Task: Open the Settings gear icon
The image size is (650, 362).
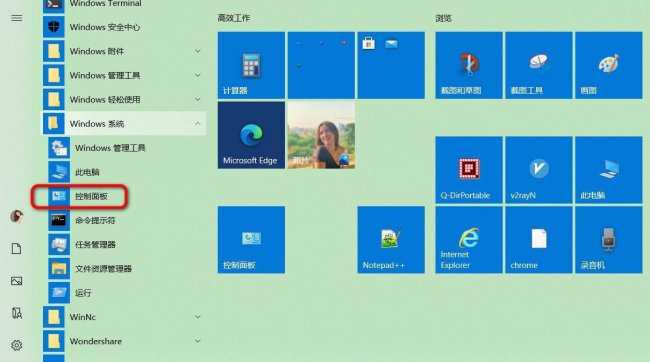Action: (x=17, y=345)
